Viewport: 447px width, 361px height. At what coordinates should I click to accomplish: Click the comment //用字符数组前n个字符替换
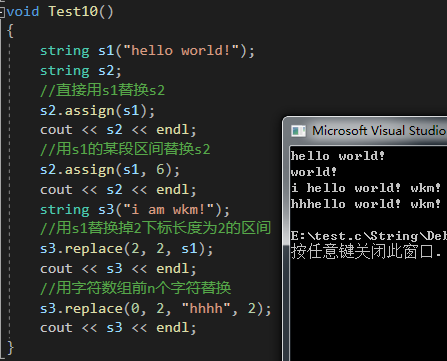pyautogui.click(x=136, y=288)
